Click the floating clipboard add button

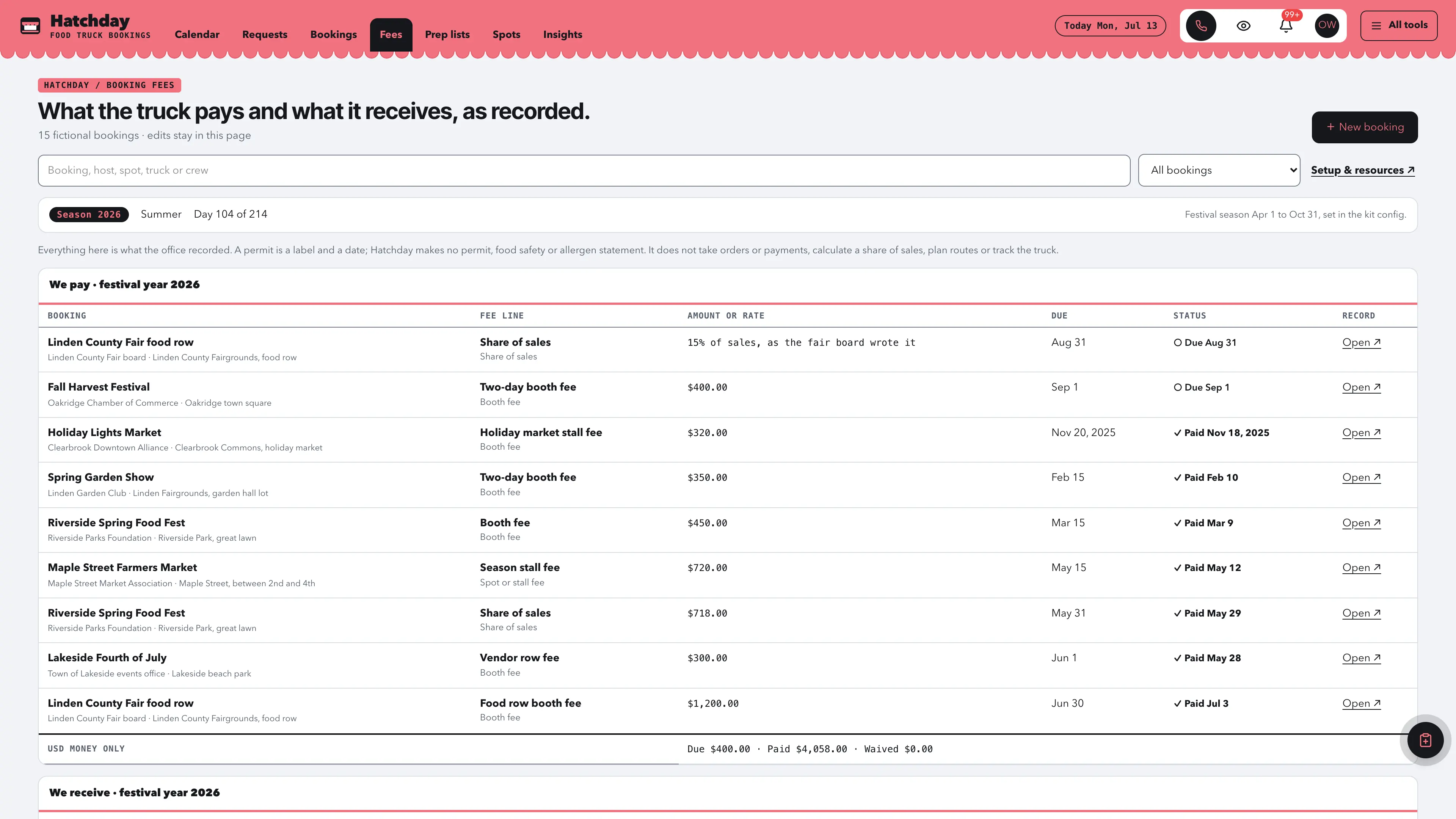point(1426,740)
